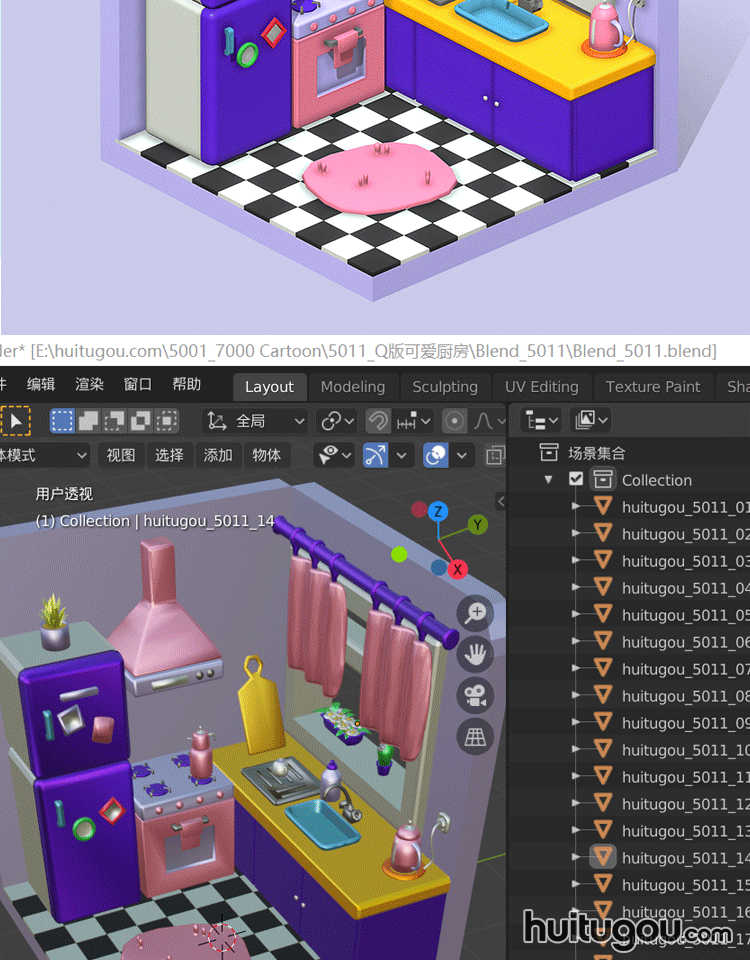This screenshot has height=960, width=750.
Task: Click the new selection box mode icon
Action: coord(62,421)
